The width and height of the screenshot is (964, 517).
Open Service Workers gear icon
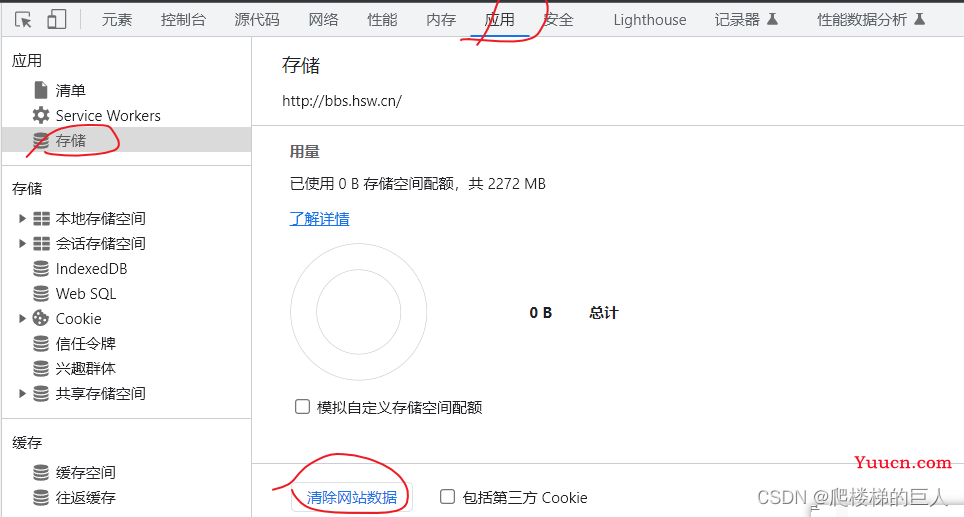[x=41, y=115]
